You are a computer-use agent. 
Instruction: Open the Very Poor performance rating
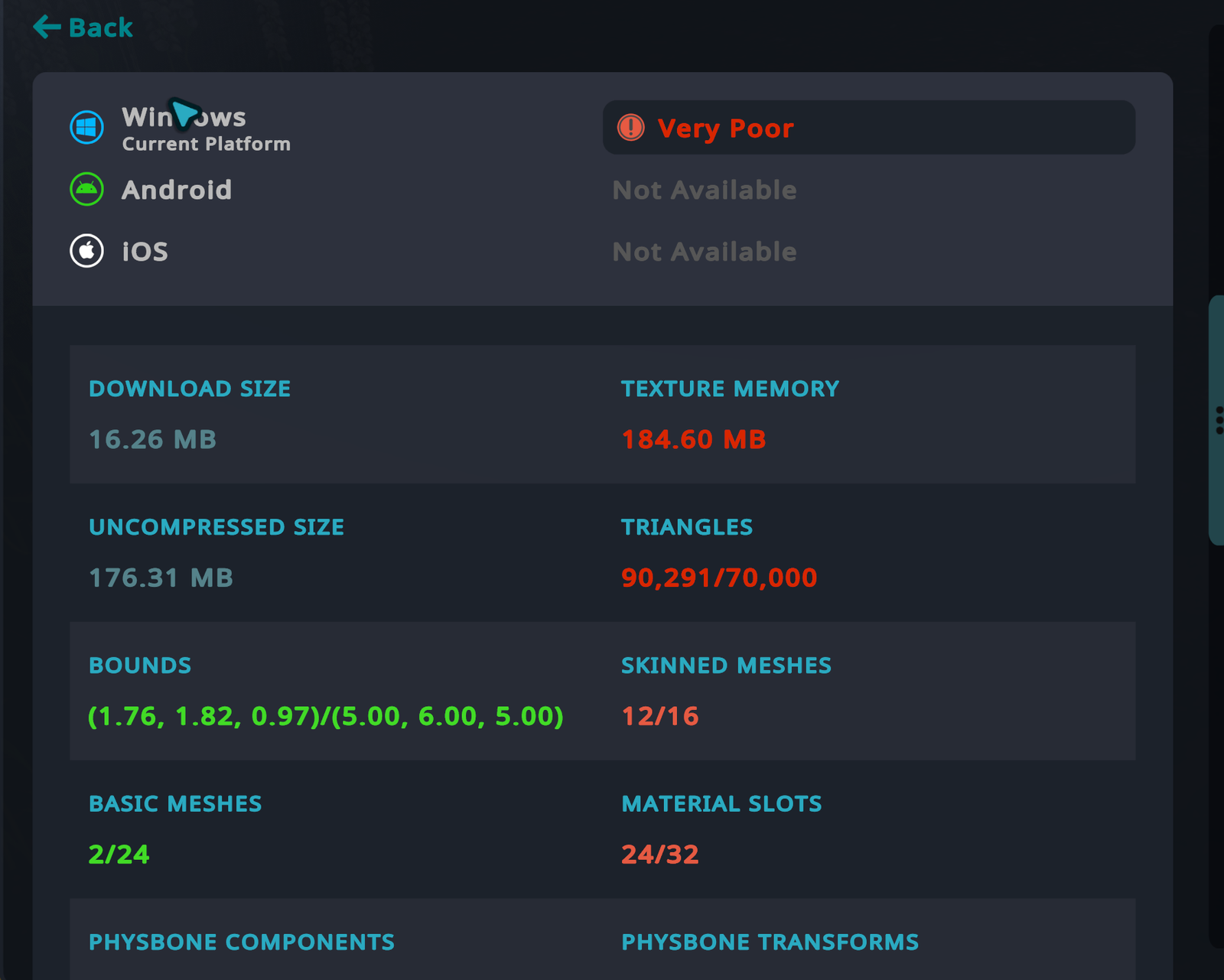(x=725, y=129)
